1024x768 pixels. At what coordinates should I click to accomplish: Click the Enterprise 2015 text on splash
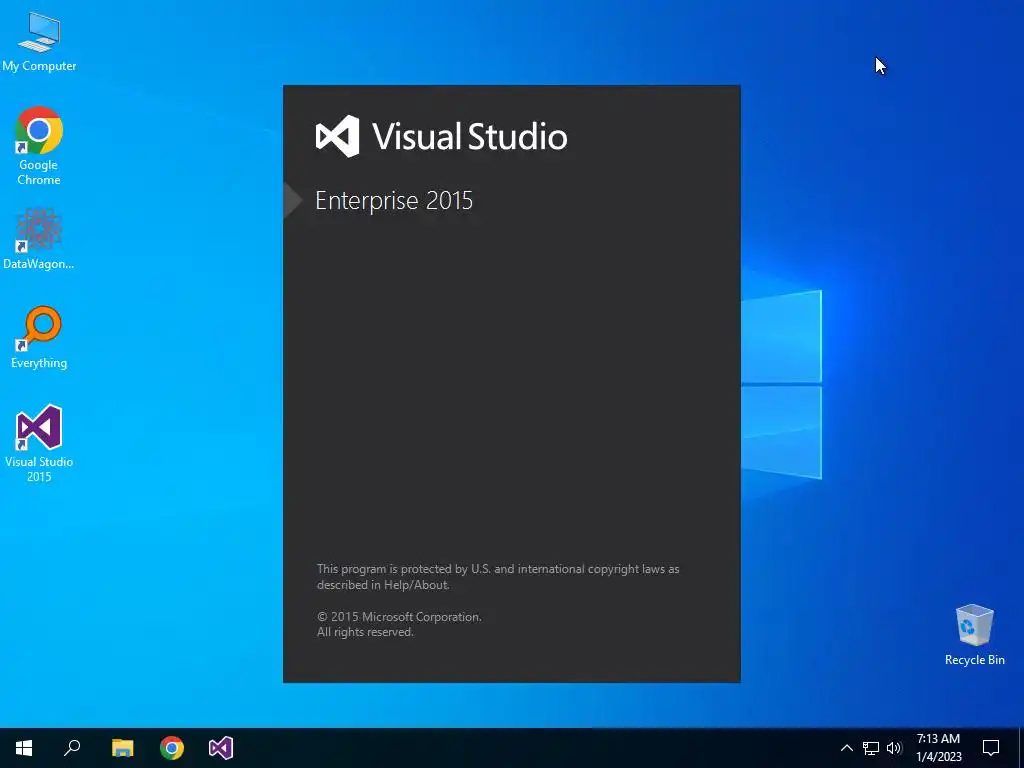[x=394, y=200]
